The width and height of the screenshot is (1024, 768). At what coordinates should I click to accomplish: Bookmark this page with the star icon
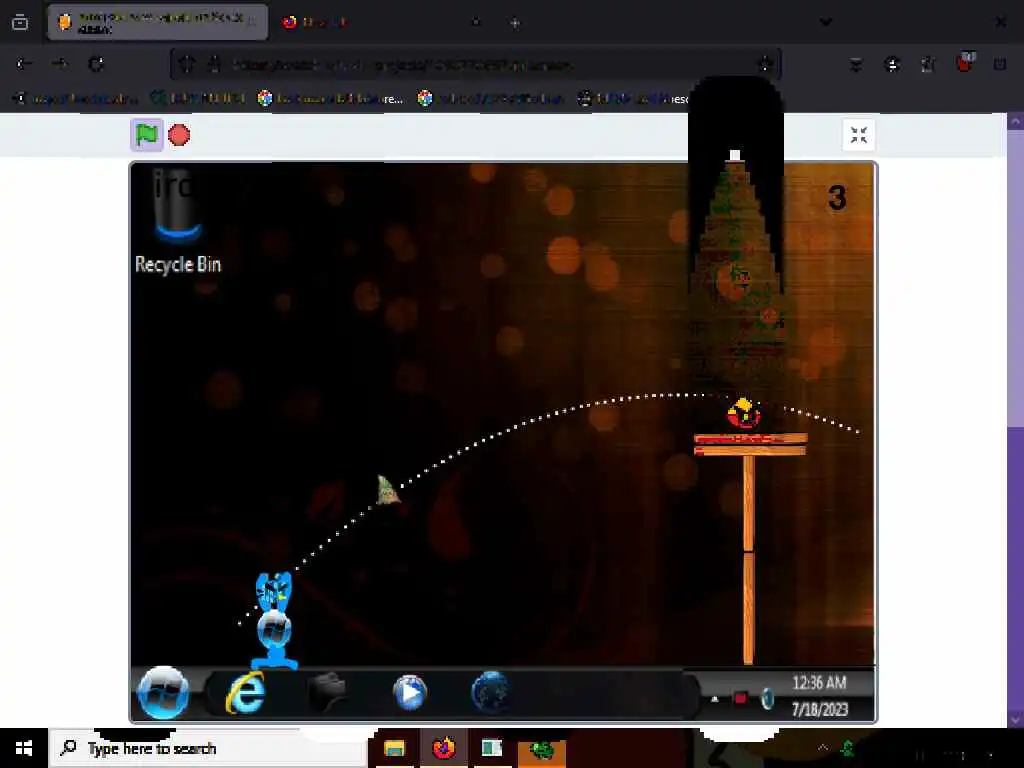point(765,64)
